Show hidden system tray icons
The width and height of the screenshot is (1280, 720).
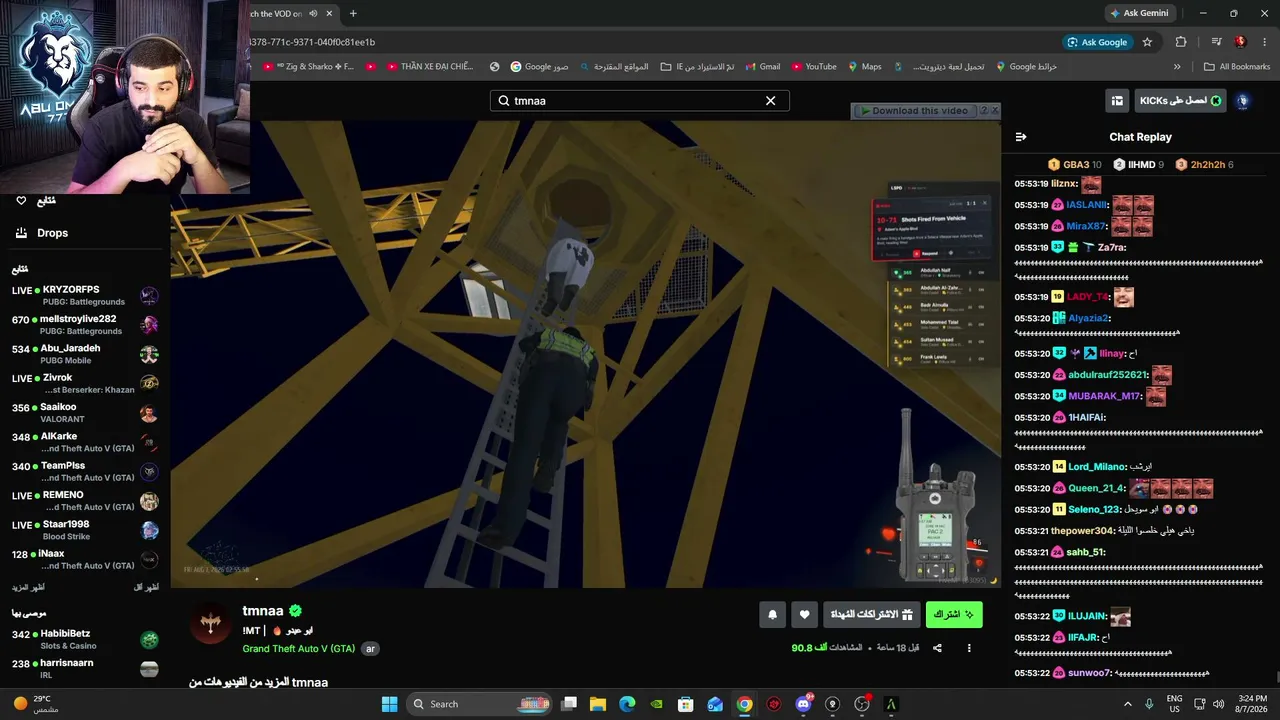[1128, 704]
